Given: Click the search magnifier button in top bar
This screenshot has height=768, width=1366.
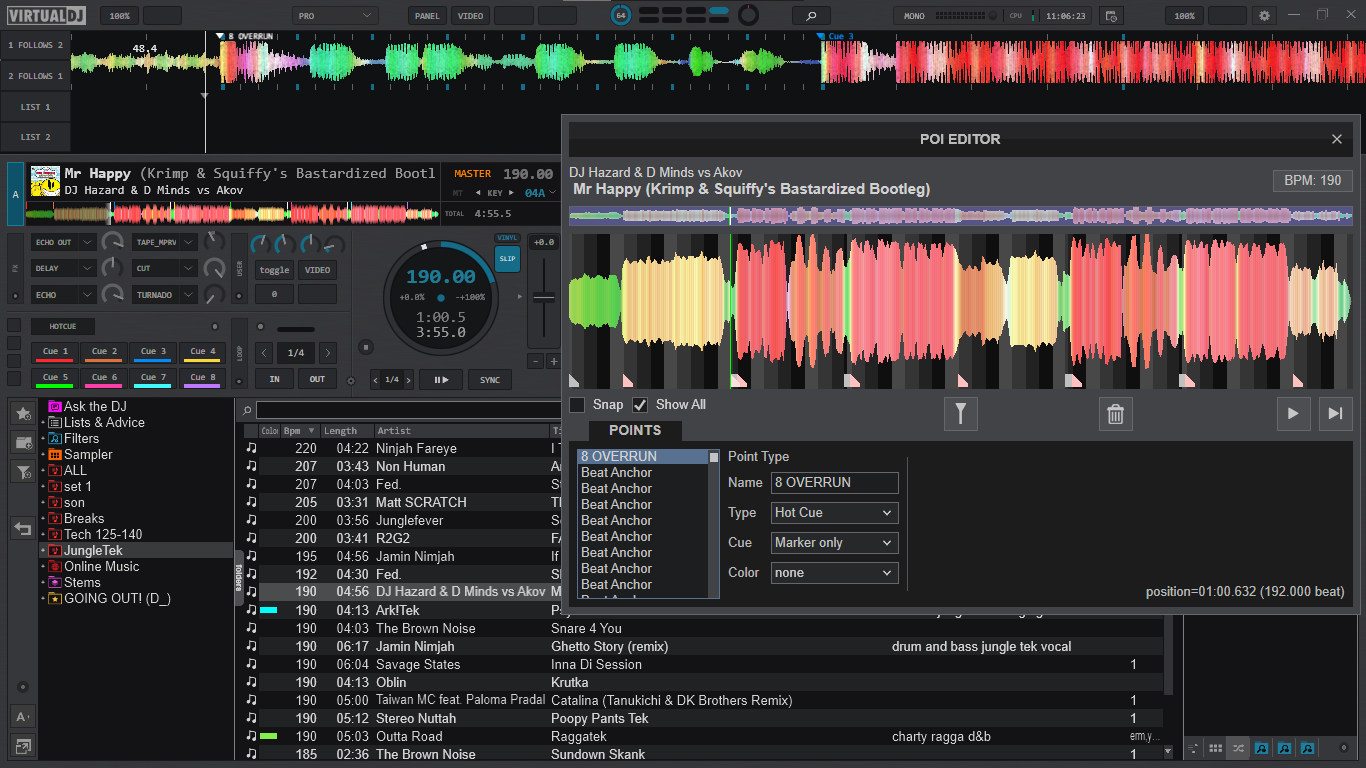Looking at the screenshot, I should click(x=811, y=16).
